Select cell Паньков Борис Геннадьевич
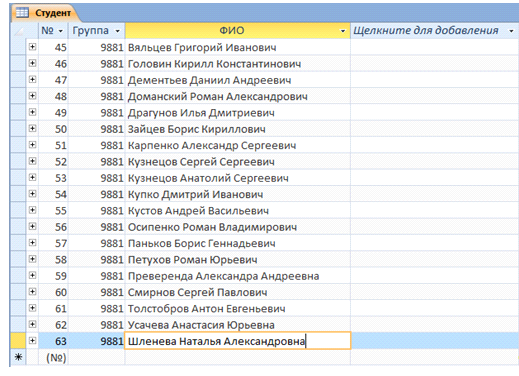The image size is (519, 376). pos(238,243)
